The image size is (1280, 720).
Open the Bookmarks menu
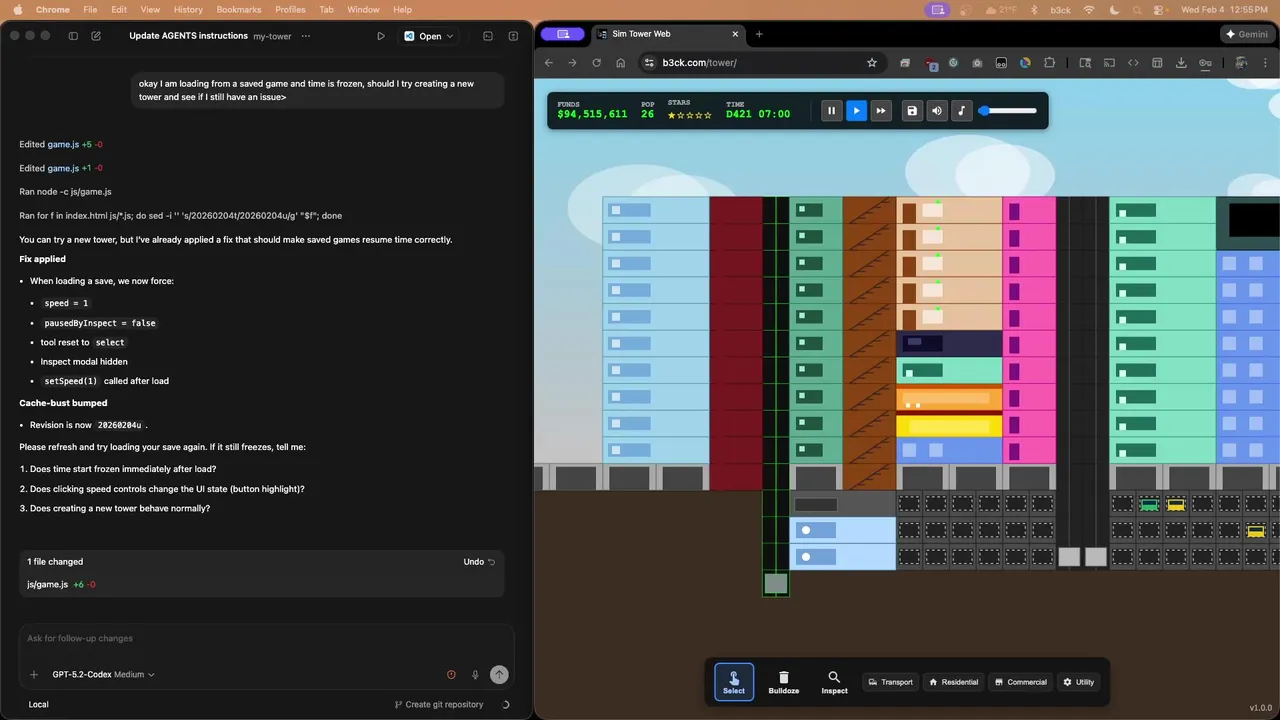238,9
